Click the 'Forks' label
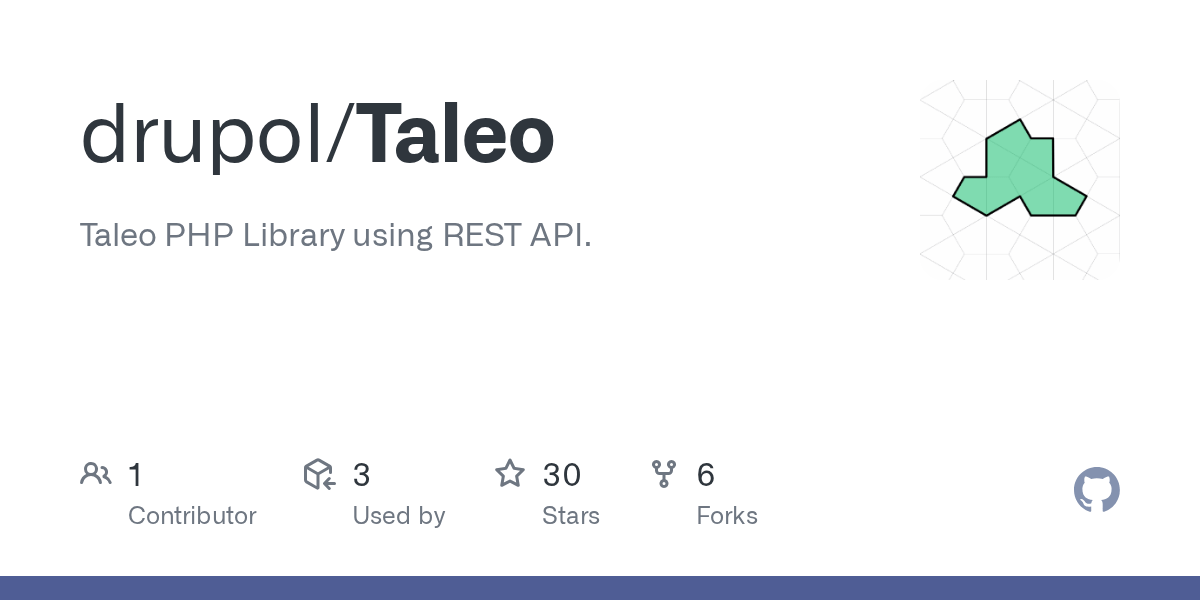 (x=727, y=516)
